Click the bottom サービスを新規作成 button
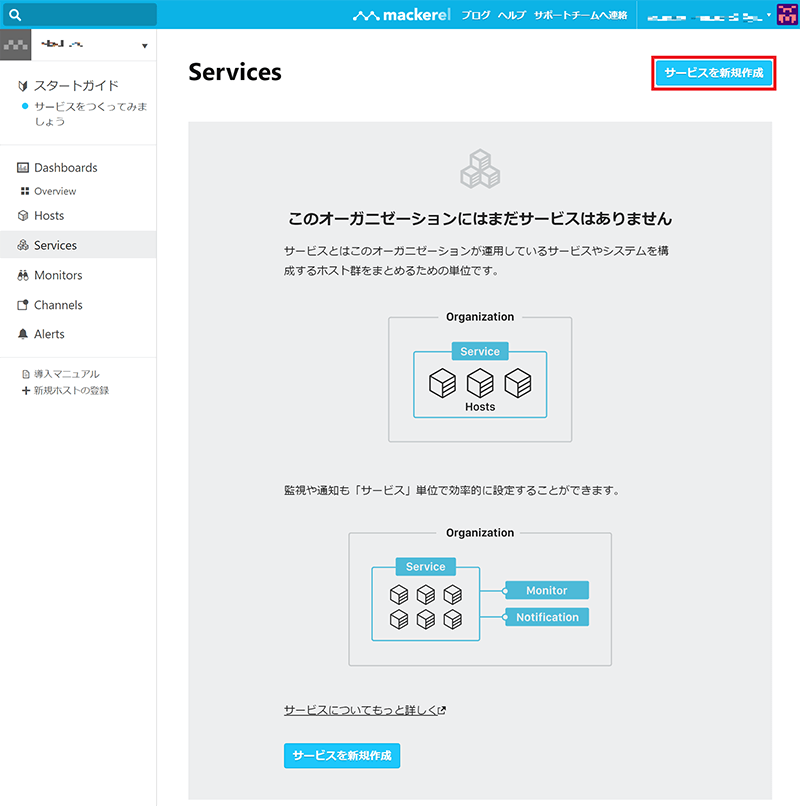This screenshot has height=806, width=800. pos(342,755)
